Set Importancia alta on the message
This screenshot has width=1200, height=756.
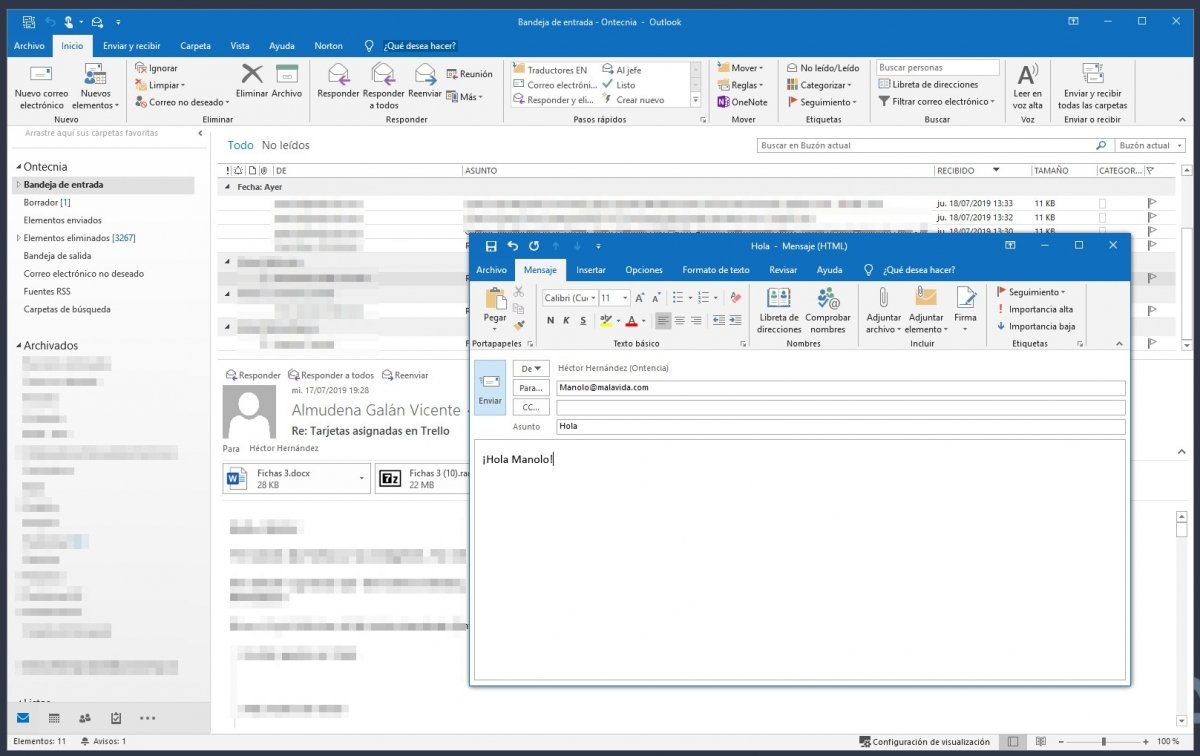click(x=1035, y=309)
